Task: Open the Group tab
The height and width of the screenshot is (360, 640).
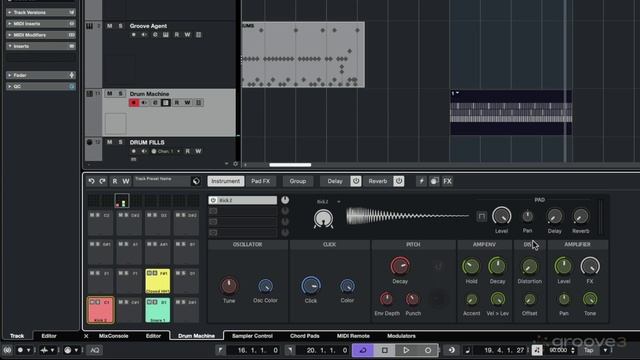Action: pyautogui.click(x=298, y=181)
